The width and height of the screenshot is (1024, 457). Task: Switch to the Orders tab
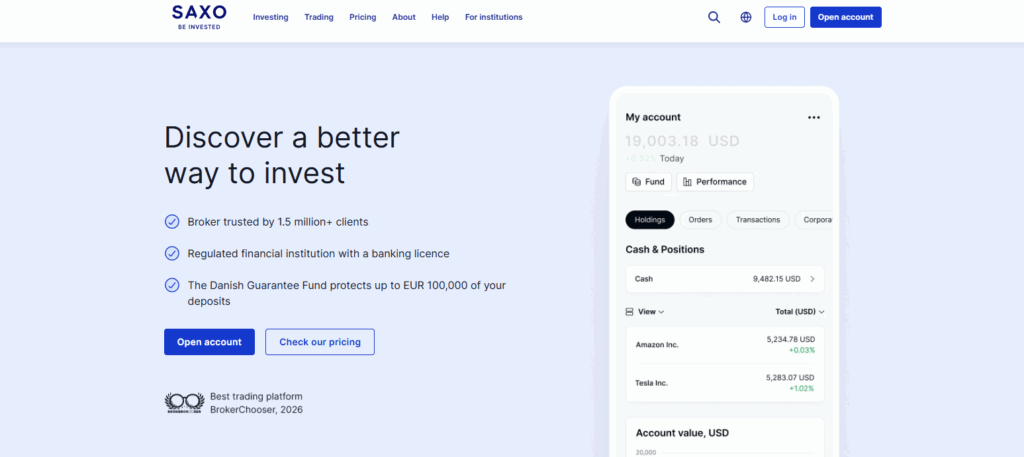click(x=700, y=220)
